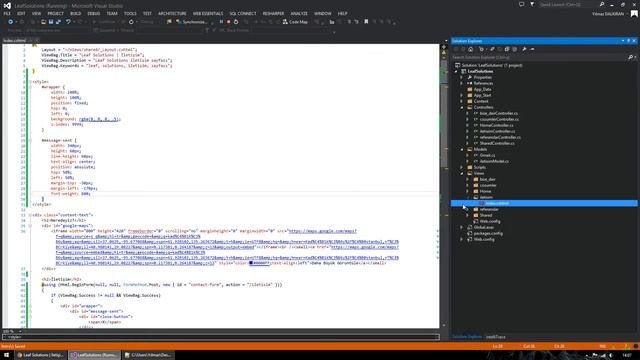The height and width of the screenshot is (360, 640).
Task: Open the DEBUG menu
Action: [94, 13]
